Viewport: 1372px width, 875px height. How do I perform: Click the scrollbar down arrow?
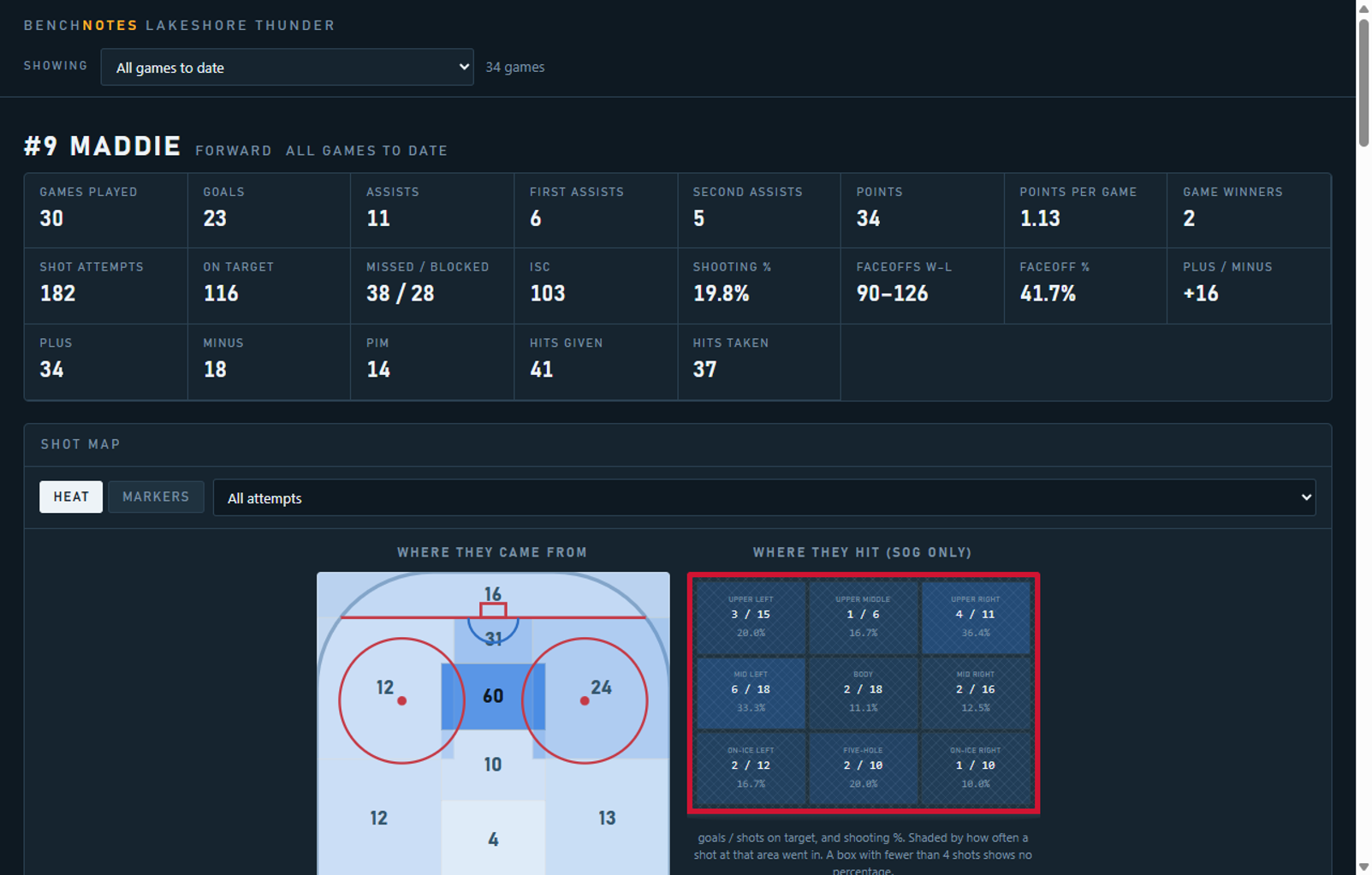coord(1363,866)
